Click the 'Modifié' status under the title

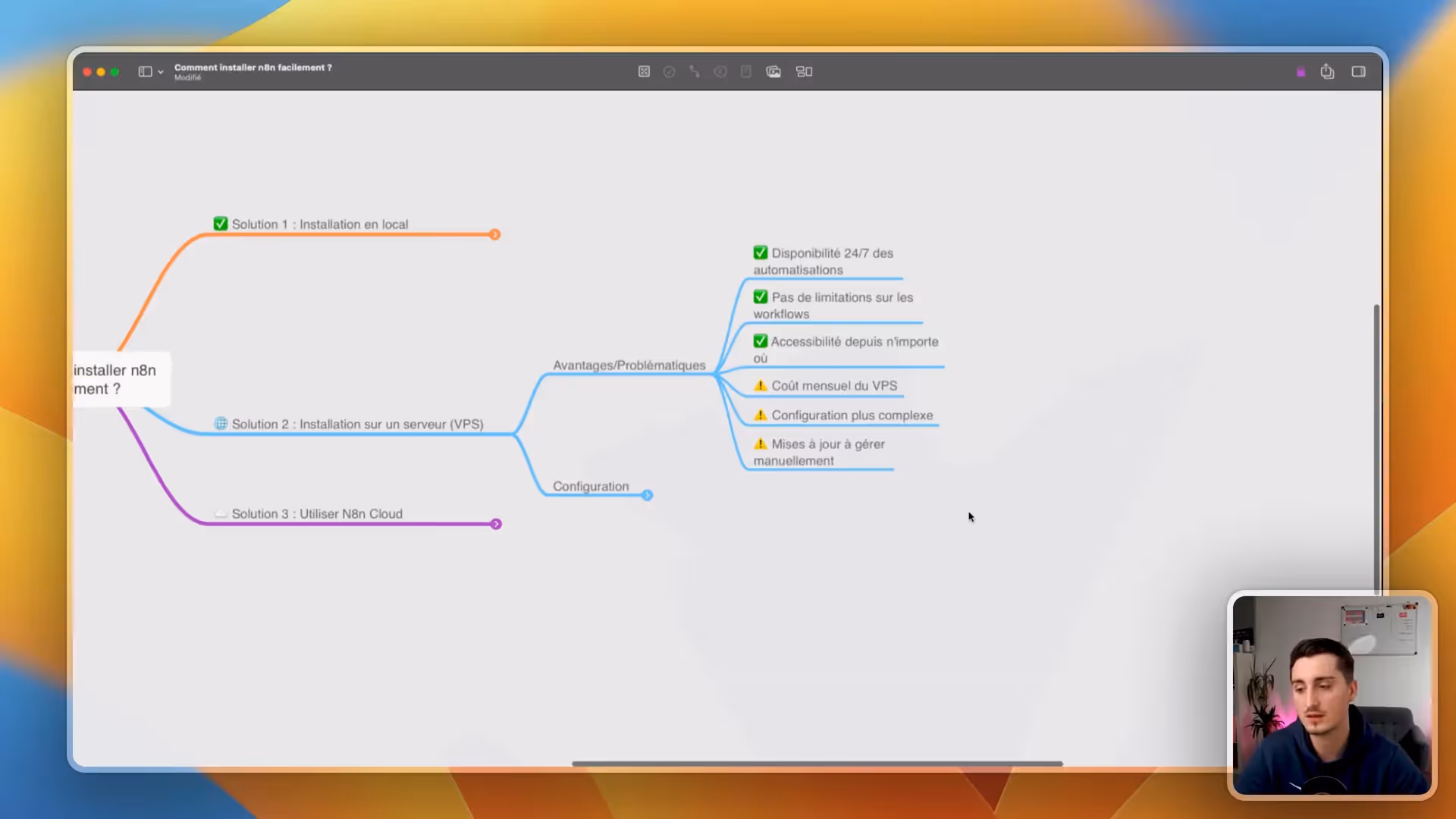click(x=188, y=77)
